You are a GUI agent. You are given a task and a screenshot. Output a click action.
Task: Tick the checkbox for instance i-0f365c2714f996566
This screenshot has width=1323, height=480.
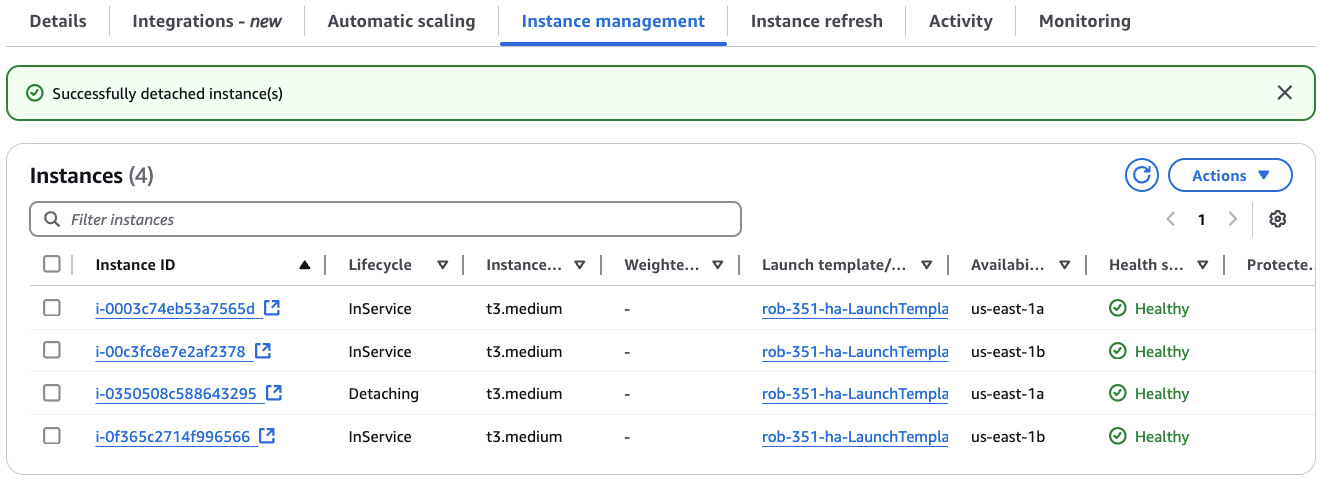coord(52,437)
